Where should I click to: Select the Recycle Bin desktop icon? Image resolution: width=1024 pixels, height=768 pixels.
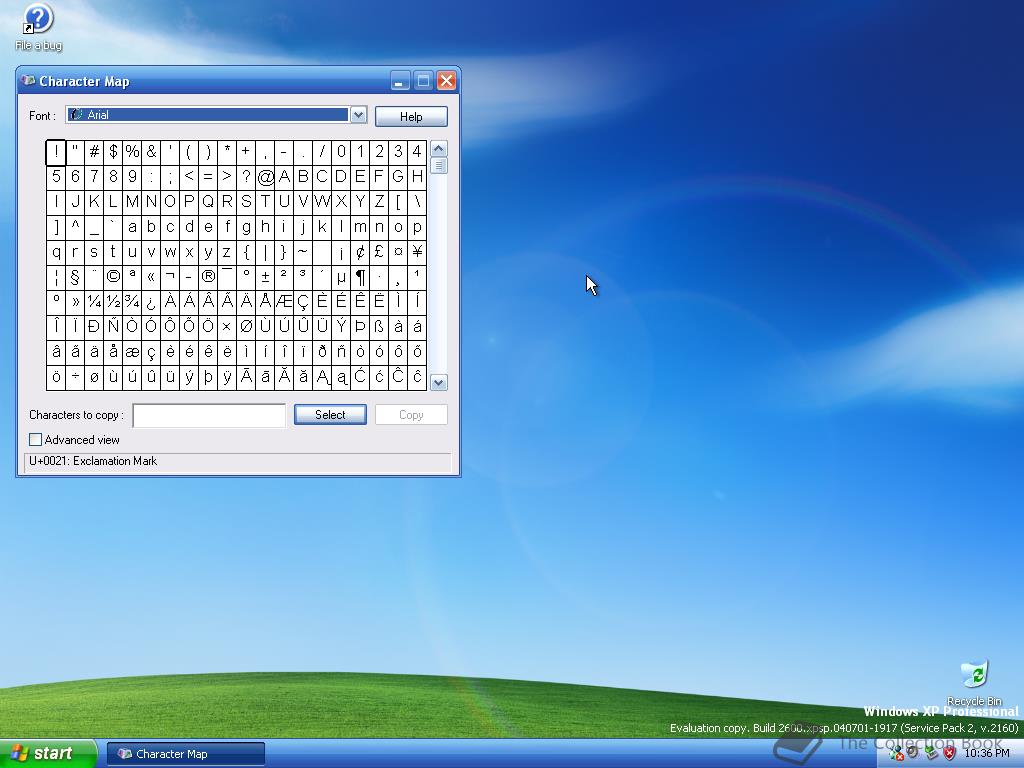click(974, 682)
